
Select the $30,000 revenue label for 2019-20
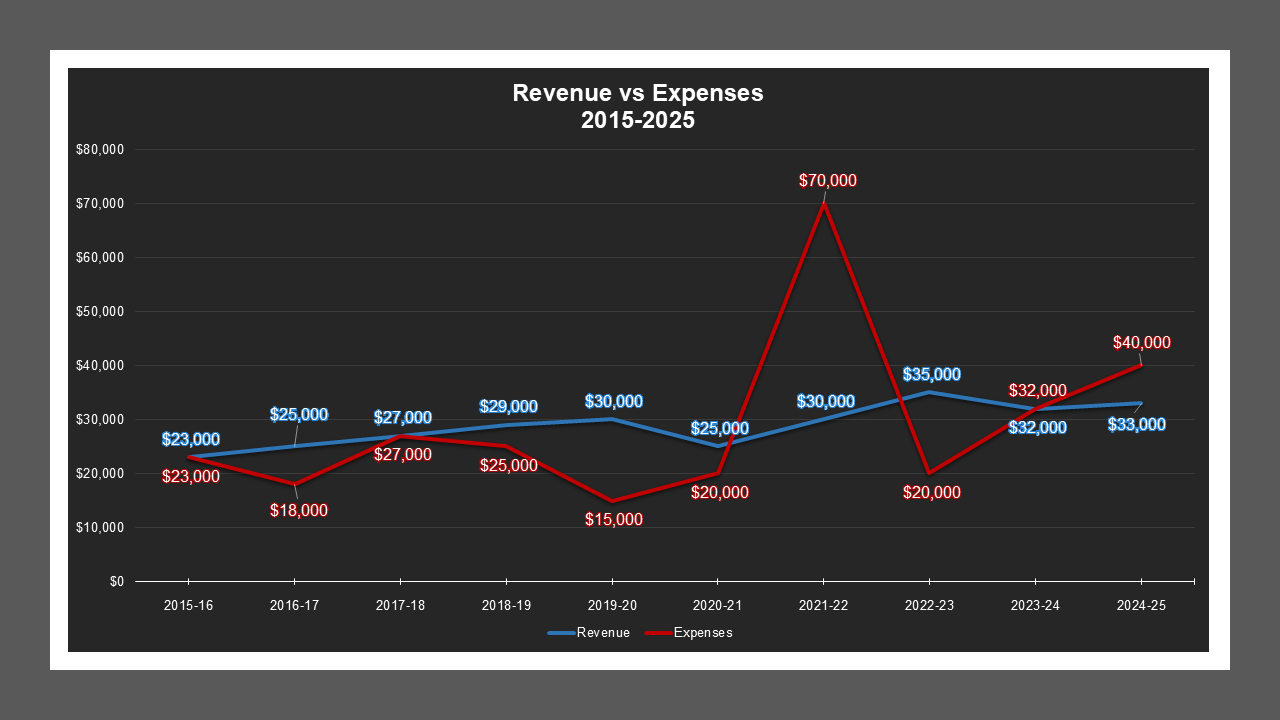point(613,401)
